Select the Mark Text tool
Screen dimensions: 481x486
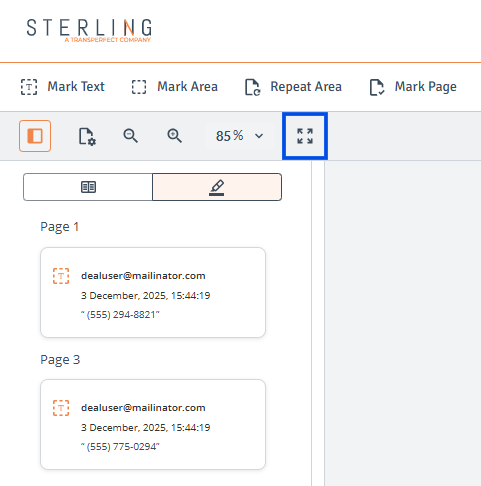pos(63,87)
